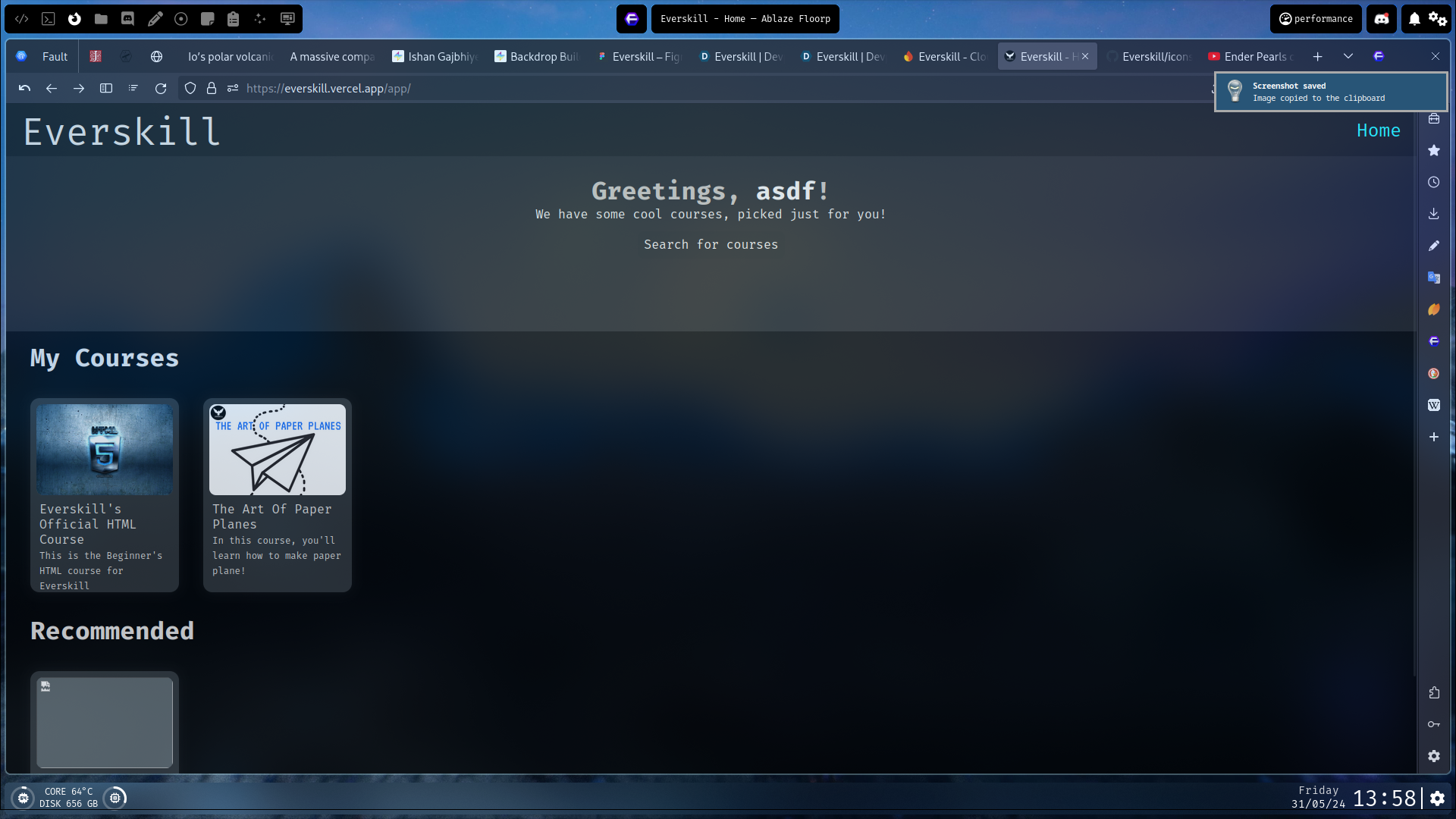Open Wikipedia sidebar panel
Image resolution: width=1456 pixels, height=819 pixels.
point(1433,405)
